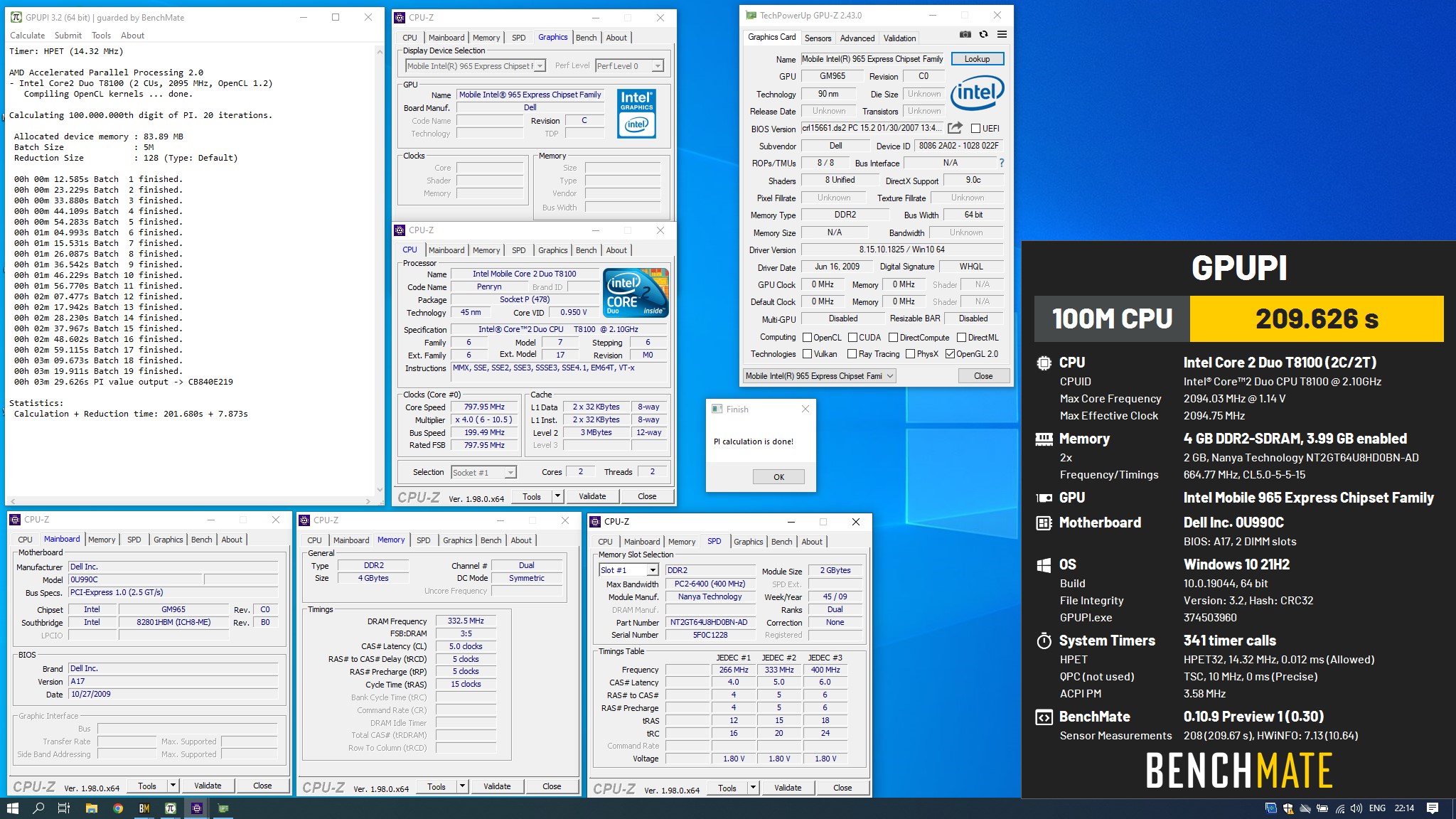The width and height of the screenshot is (1456, 819).
Task: Toggle the Ray Tracing checkbox
Action: click(x=852, y=354)
